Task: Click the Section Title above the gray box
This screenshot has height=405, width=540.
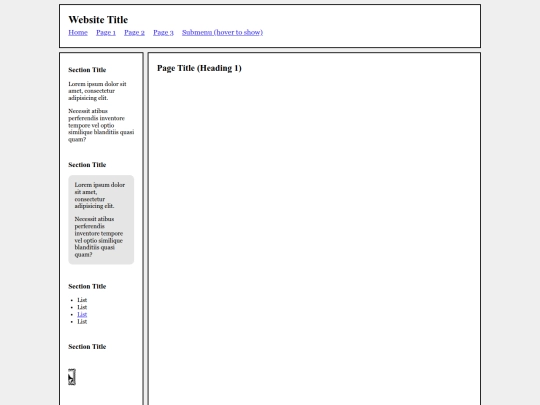Action: click(x=87, y=165)
